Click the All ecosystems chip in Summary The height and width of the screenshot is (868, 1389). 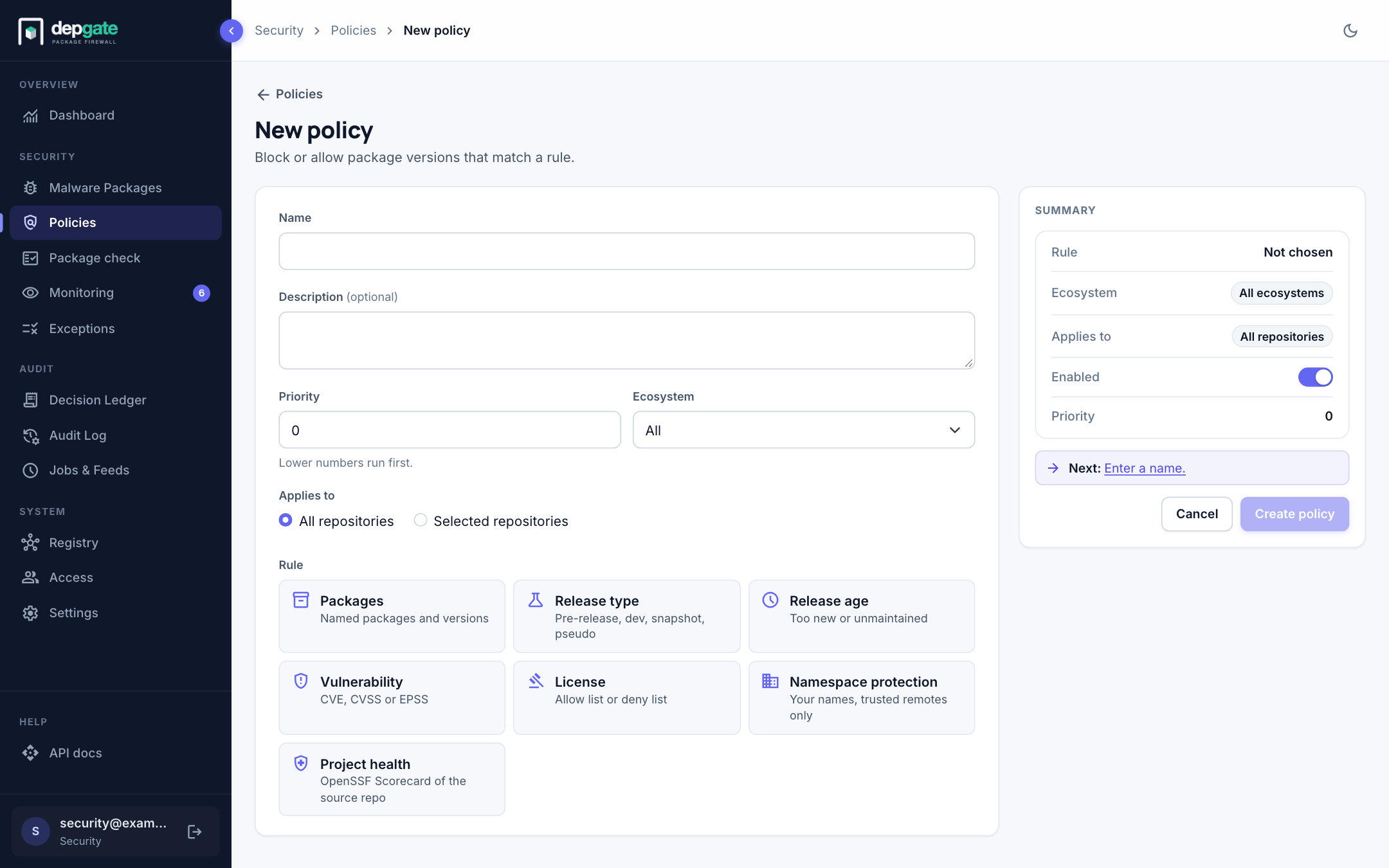[1281, 293]
